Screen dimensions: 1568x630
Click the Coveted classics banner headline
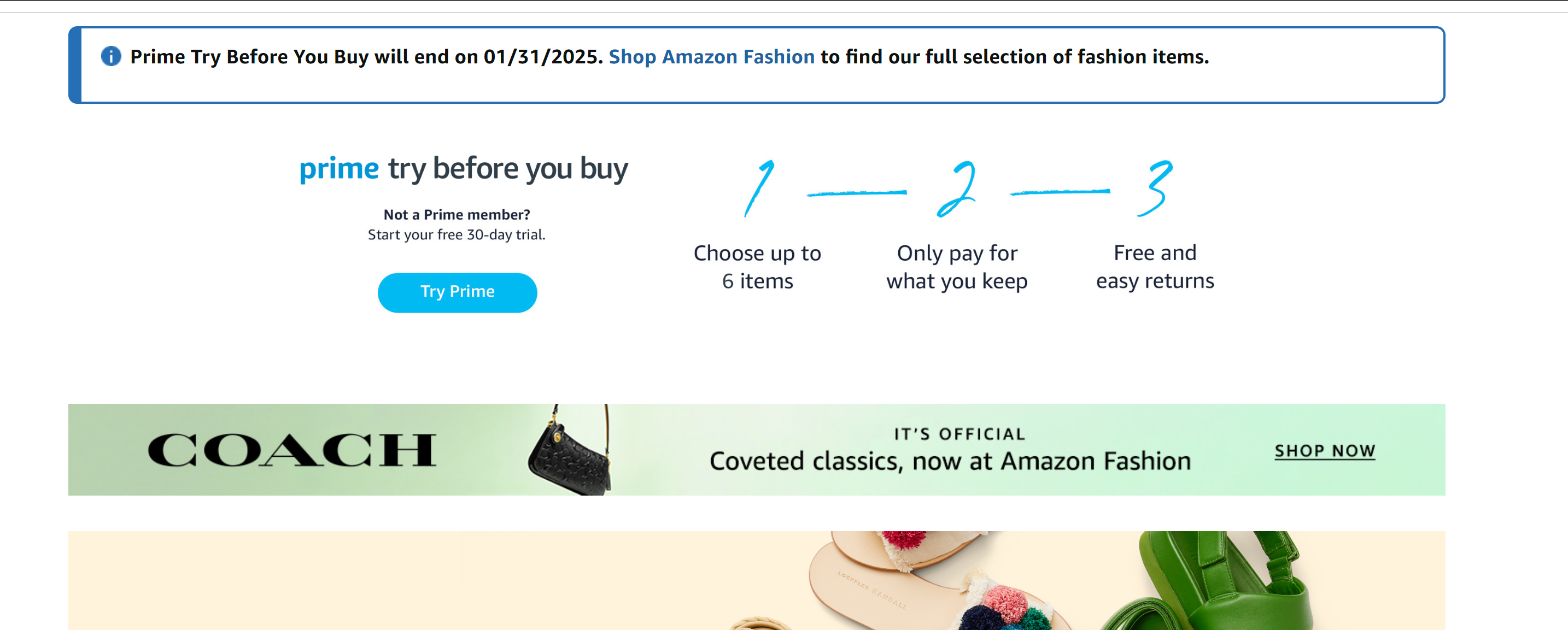[950, 462]
